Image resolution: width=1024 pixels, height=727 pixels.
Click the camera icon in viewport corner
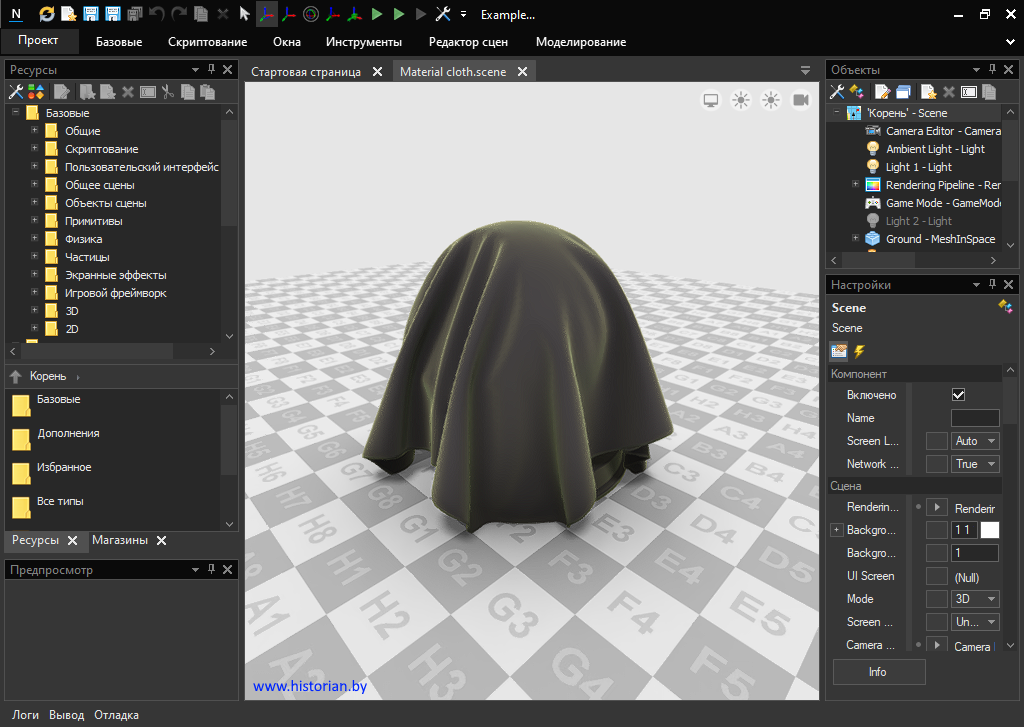(x=800, y=100)
